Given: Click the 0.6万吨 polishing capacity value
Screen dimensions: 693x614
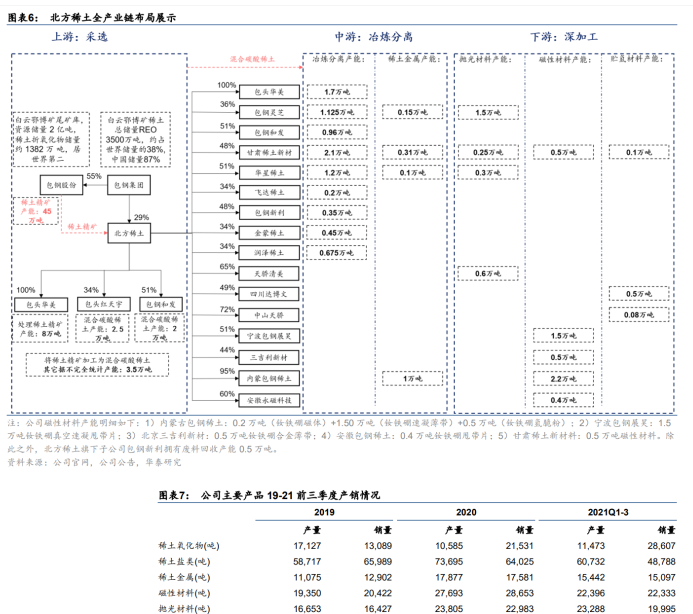Looking at the screenshot, I should click(x=488, y=274).
